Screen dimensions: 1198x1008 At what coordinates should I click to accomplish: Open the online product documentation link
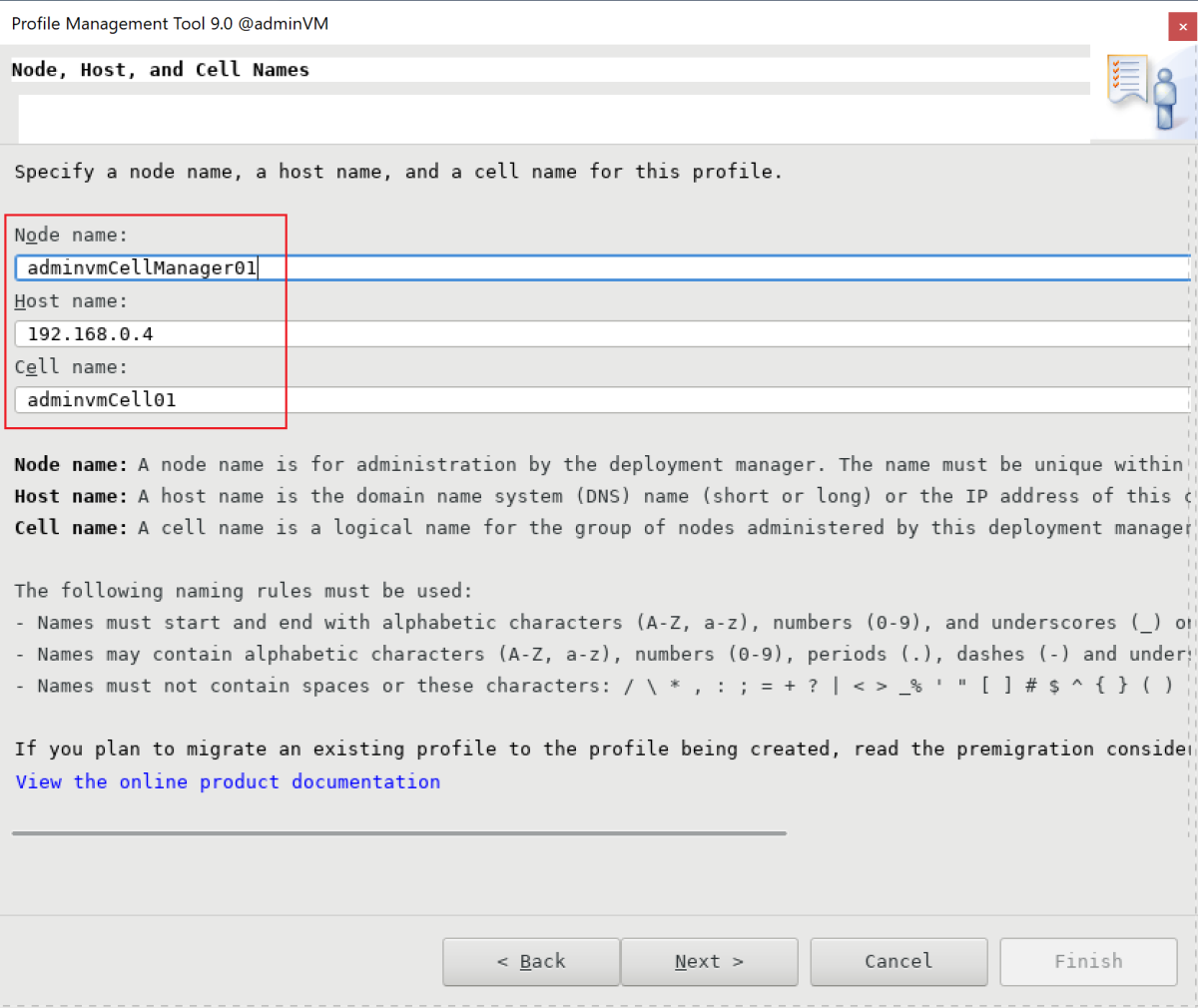tap(227, 781)
